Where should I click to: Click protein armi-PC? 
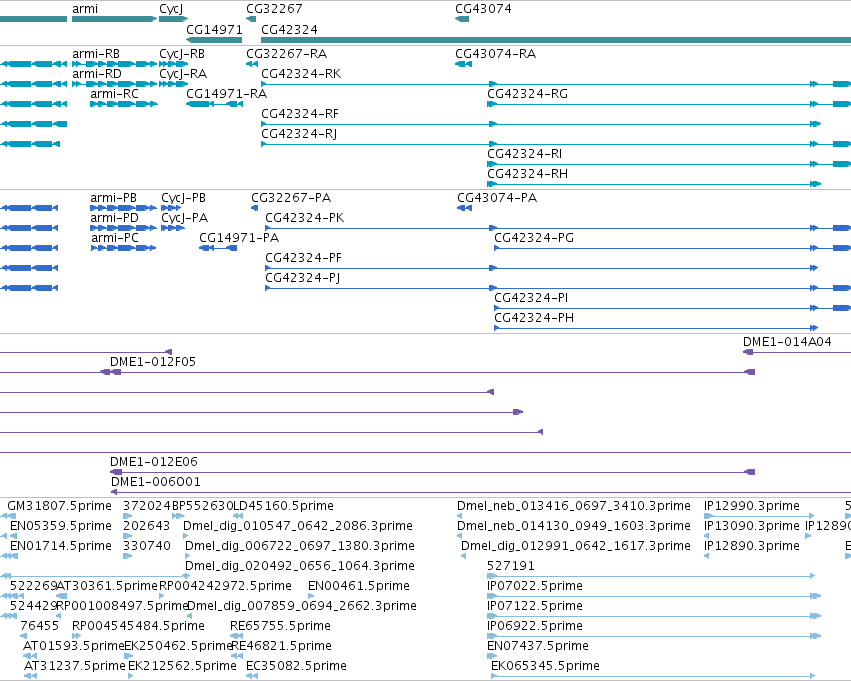(x=115, y=238)
